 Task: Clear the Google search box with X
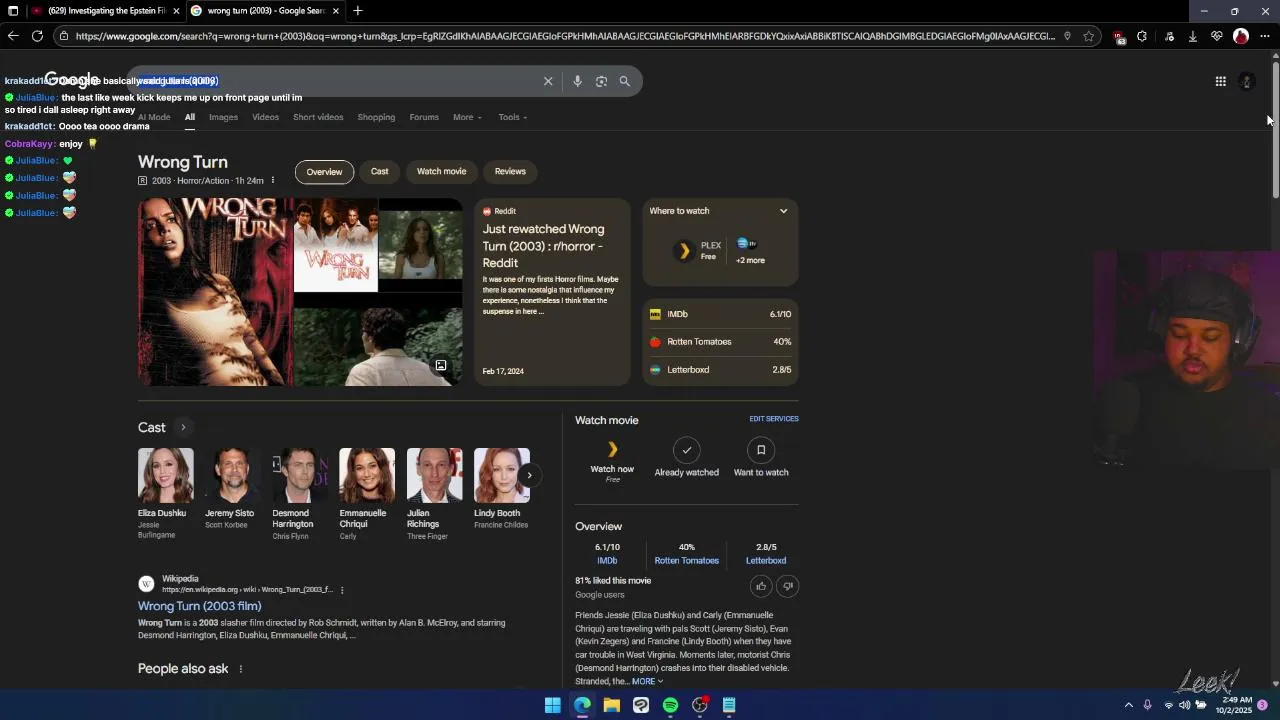click(548, 81)
